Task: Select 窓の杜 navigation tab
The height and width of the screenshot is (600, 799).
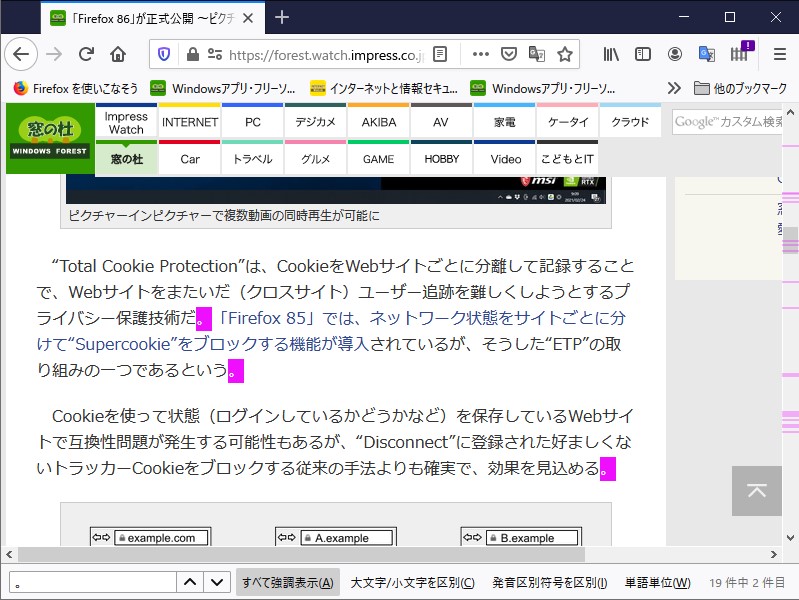Action: [126, 159]
